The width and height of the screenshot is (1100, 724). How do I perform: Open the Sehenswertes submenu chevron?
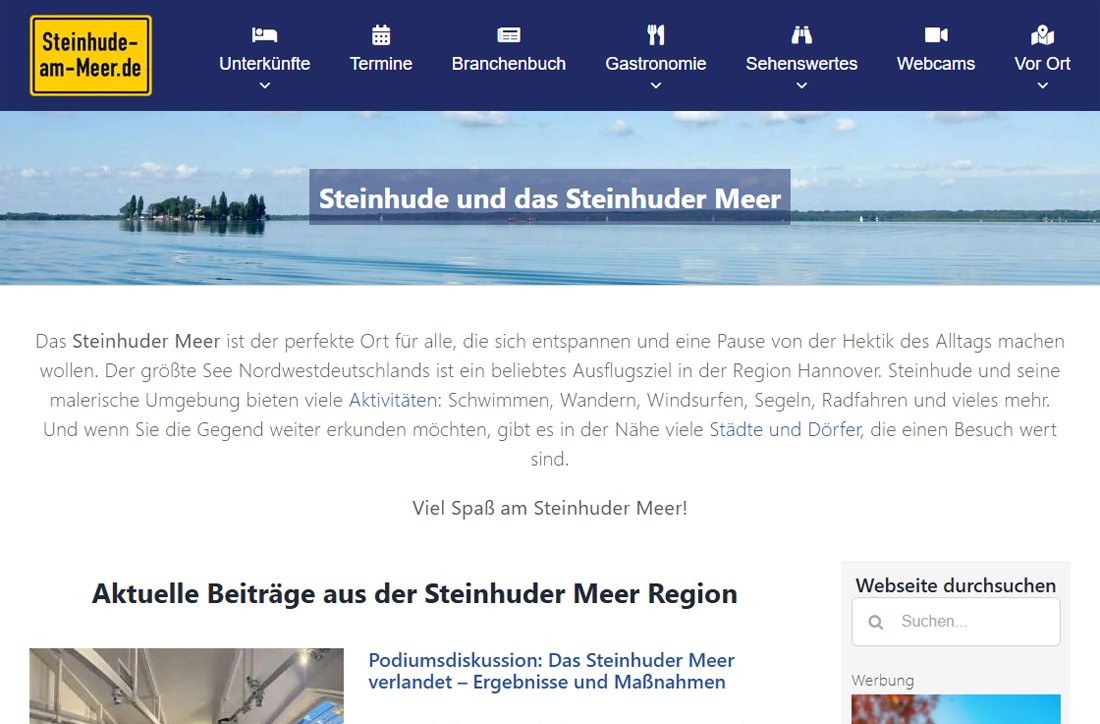tap(801, 86)
